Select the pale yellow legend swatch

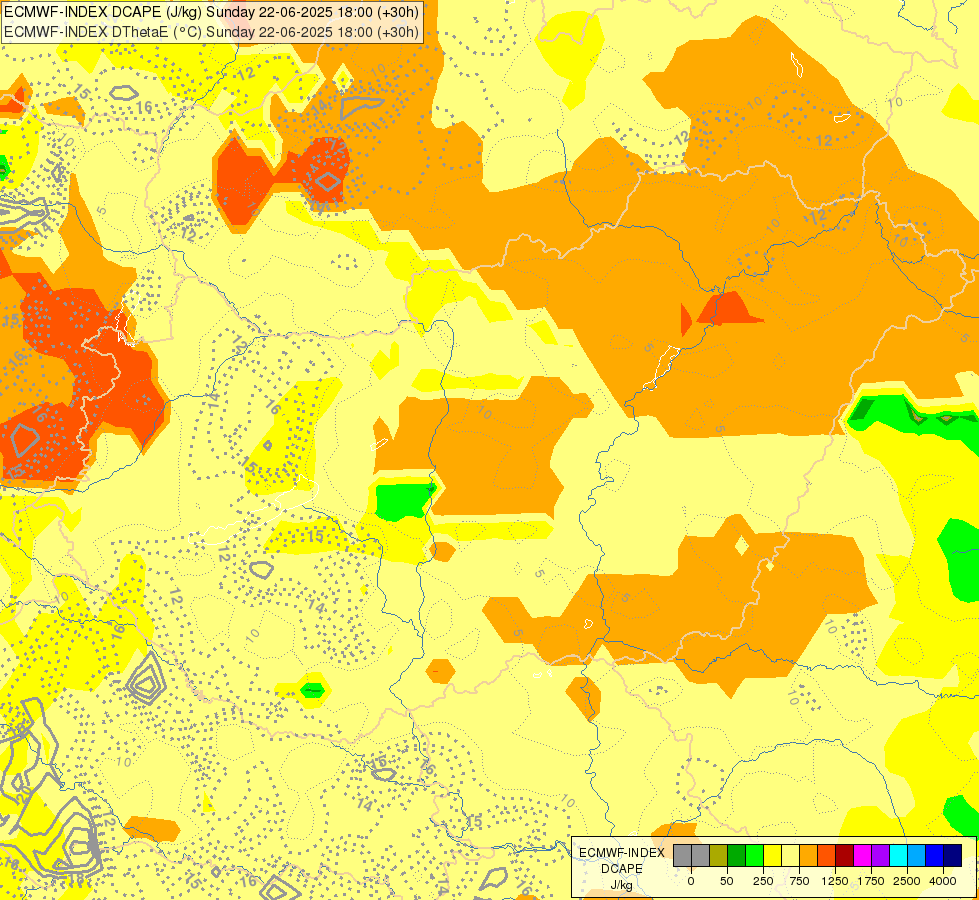tap(790, 855)
